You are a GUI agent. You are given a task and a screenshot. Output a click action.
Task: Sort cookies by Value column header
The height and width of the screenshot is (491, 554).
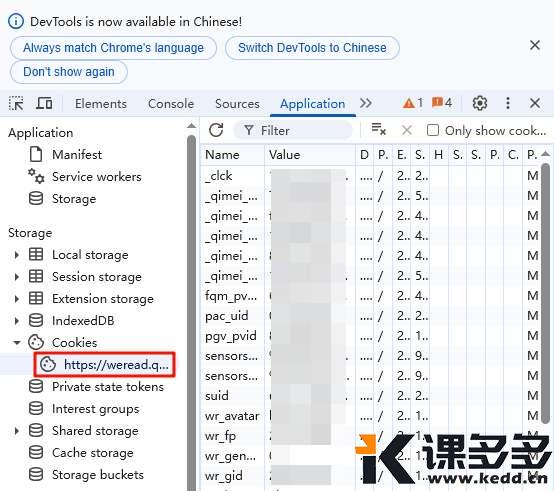pyautogui.click(x=310, y=155)
